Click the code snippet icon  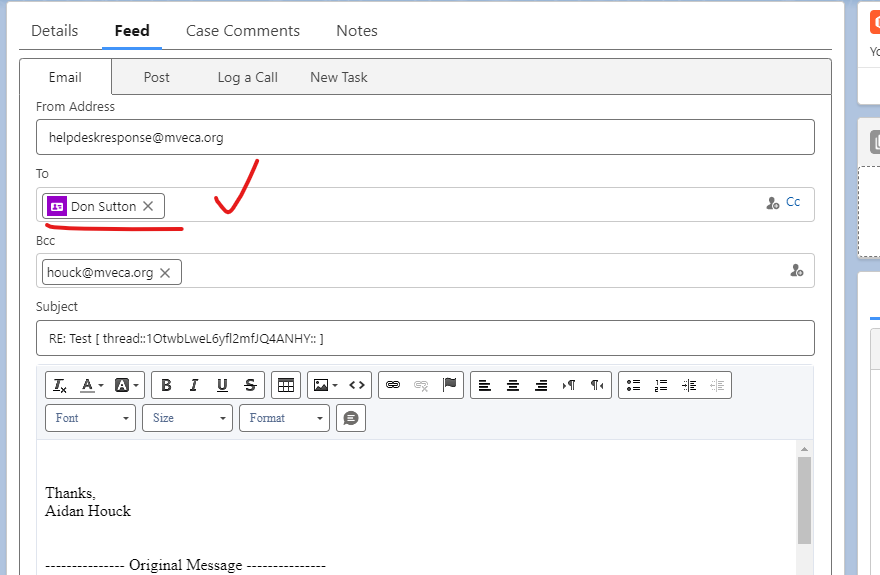pyautogui.click(x=357, y=385)
